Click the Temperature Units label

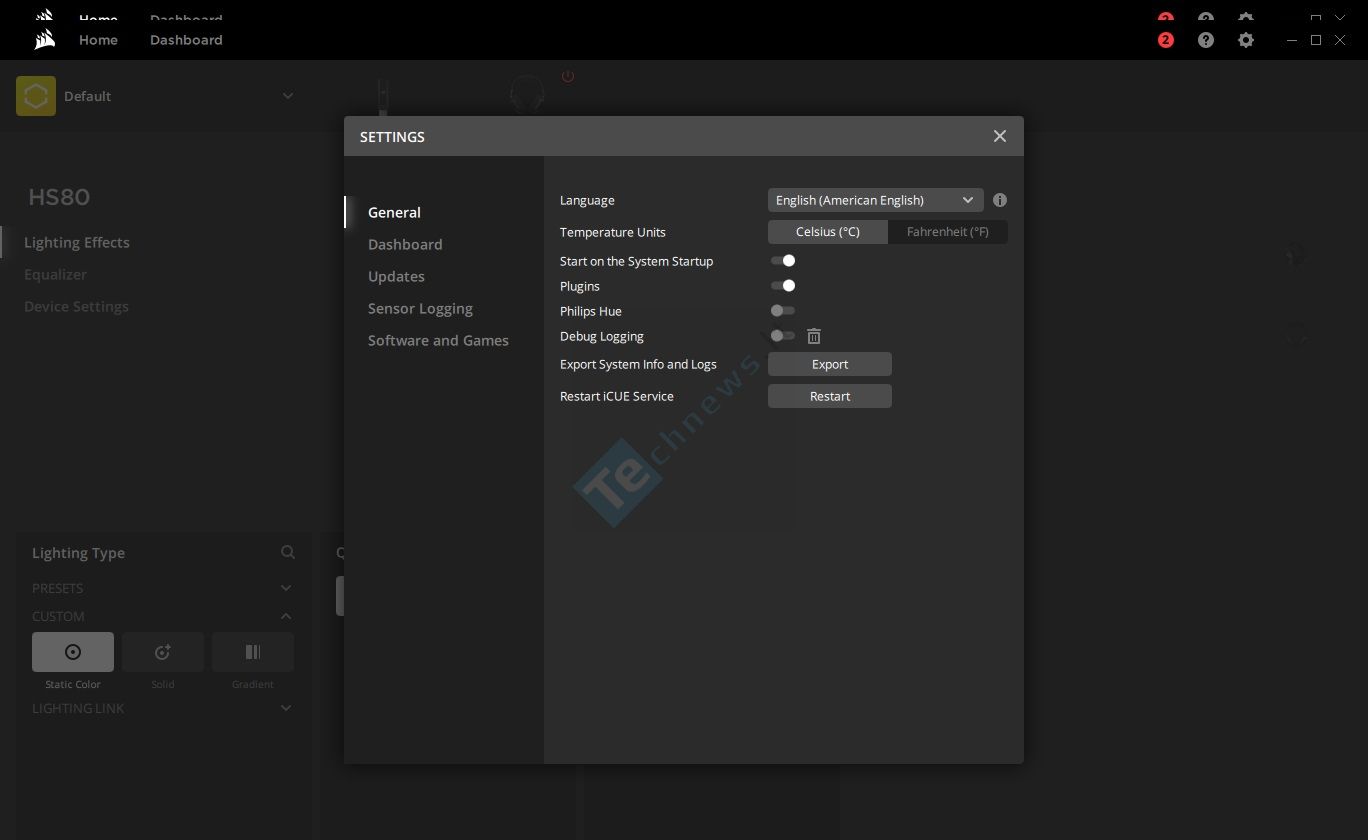tap(613, 232)
